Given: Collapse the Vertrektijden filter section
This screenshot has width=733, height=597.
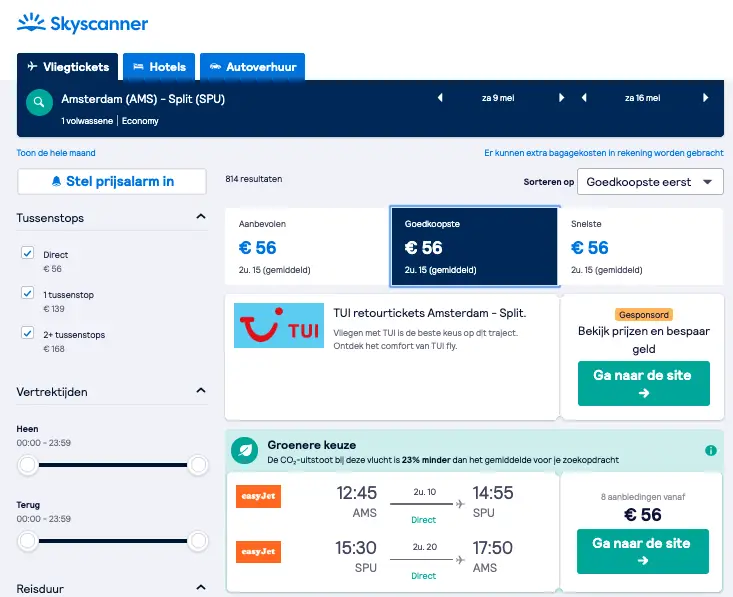Looking at the screenshot, I should (201, 390).
